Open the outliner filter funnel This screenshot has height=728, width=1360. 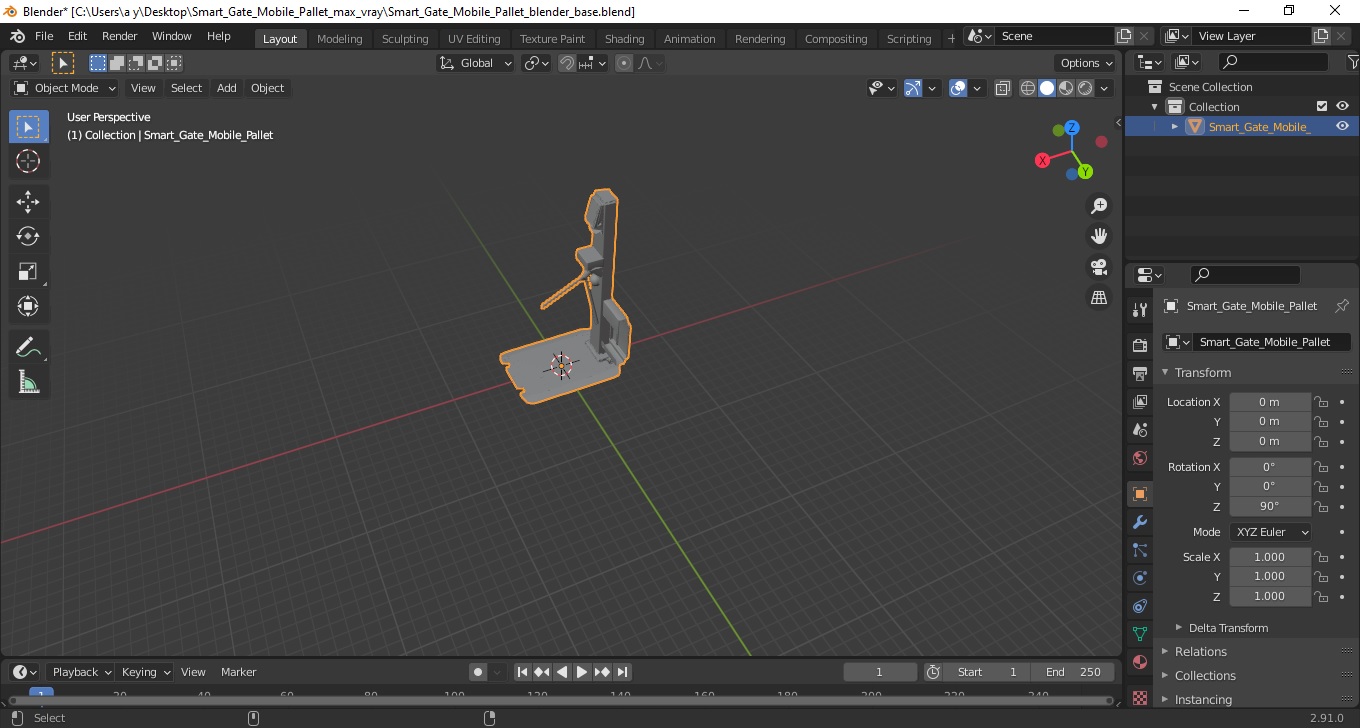pos(1352,62)
